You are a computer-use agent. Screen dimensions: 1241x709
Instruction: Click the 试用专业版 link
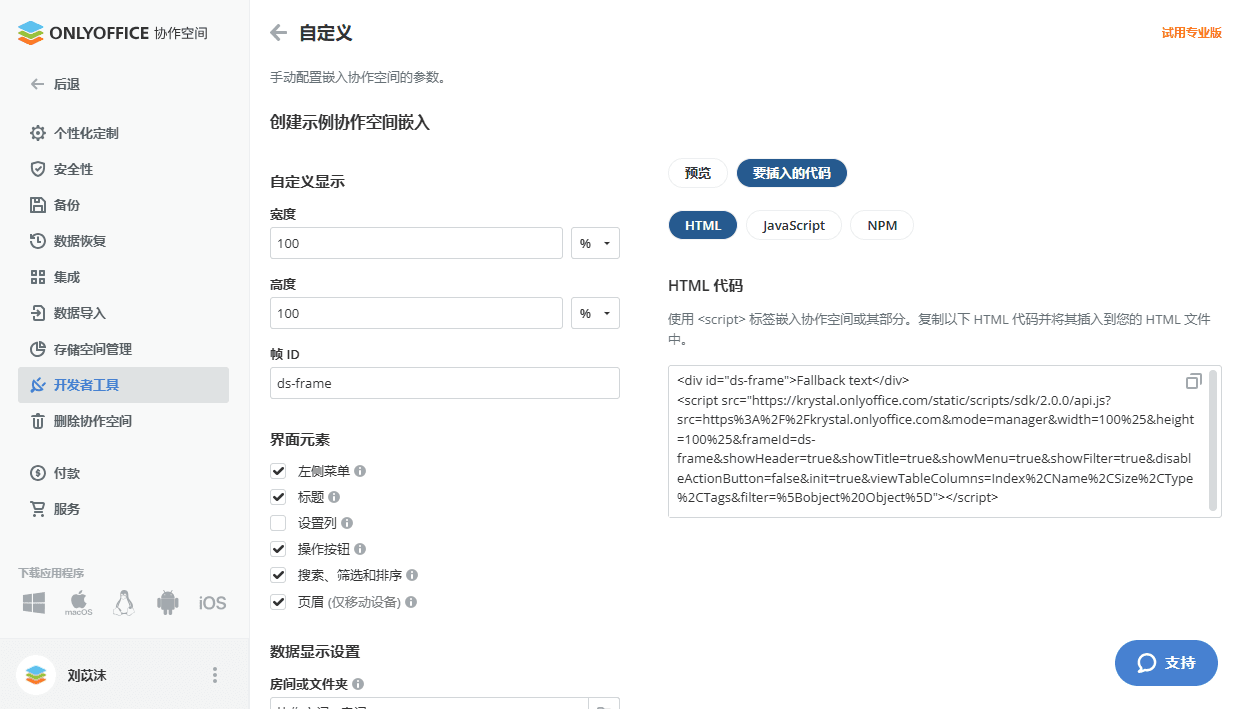pyautogui.click(x=1192, y=33)
